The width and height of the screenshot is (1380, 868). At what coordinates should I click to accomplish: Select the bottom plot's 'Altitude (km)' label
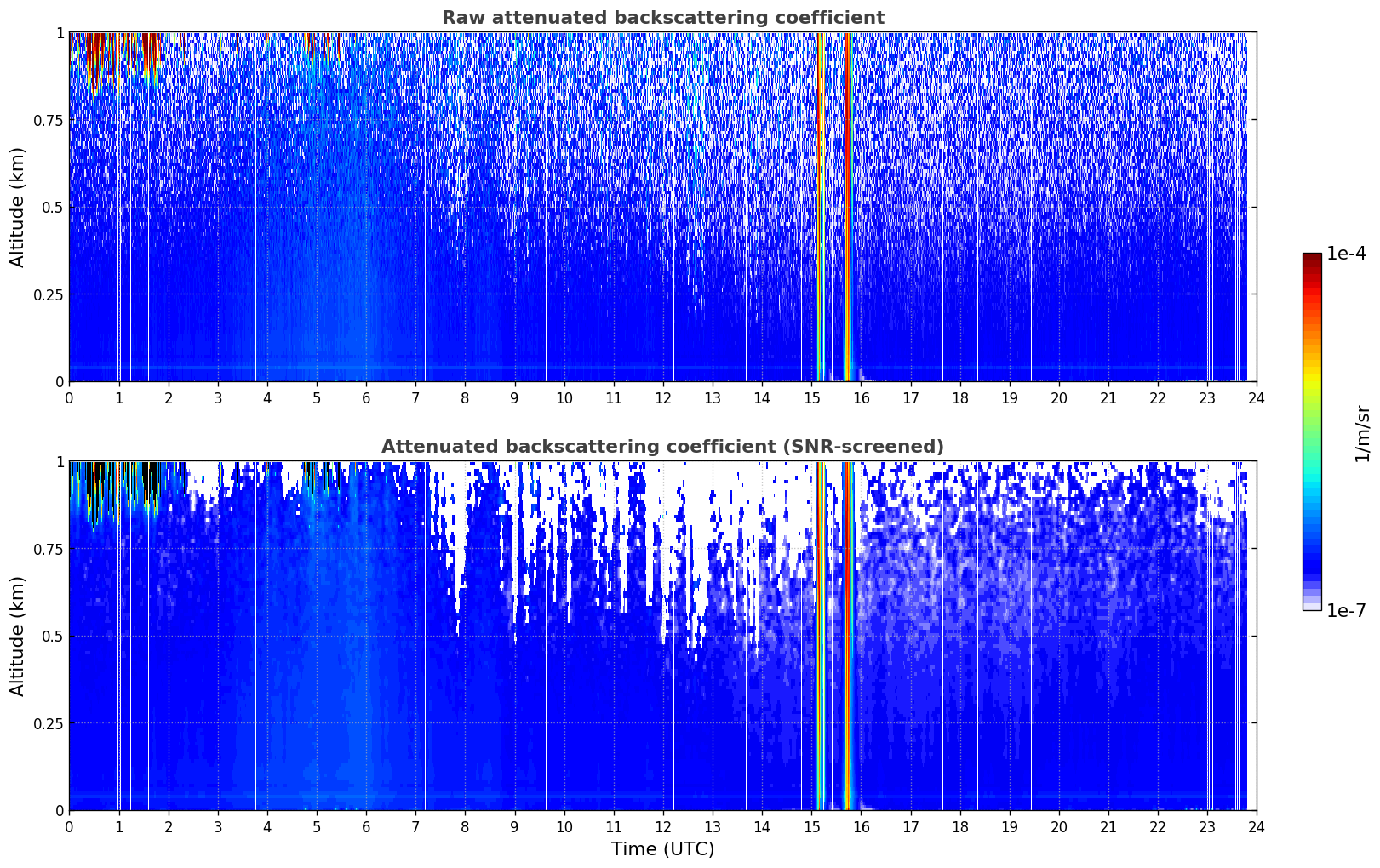[x=18, y=636]
